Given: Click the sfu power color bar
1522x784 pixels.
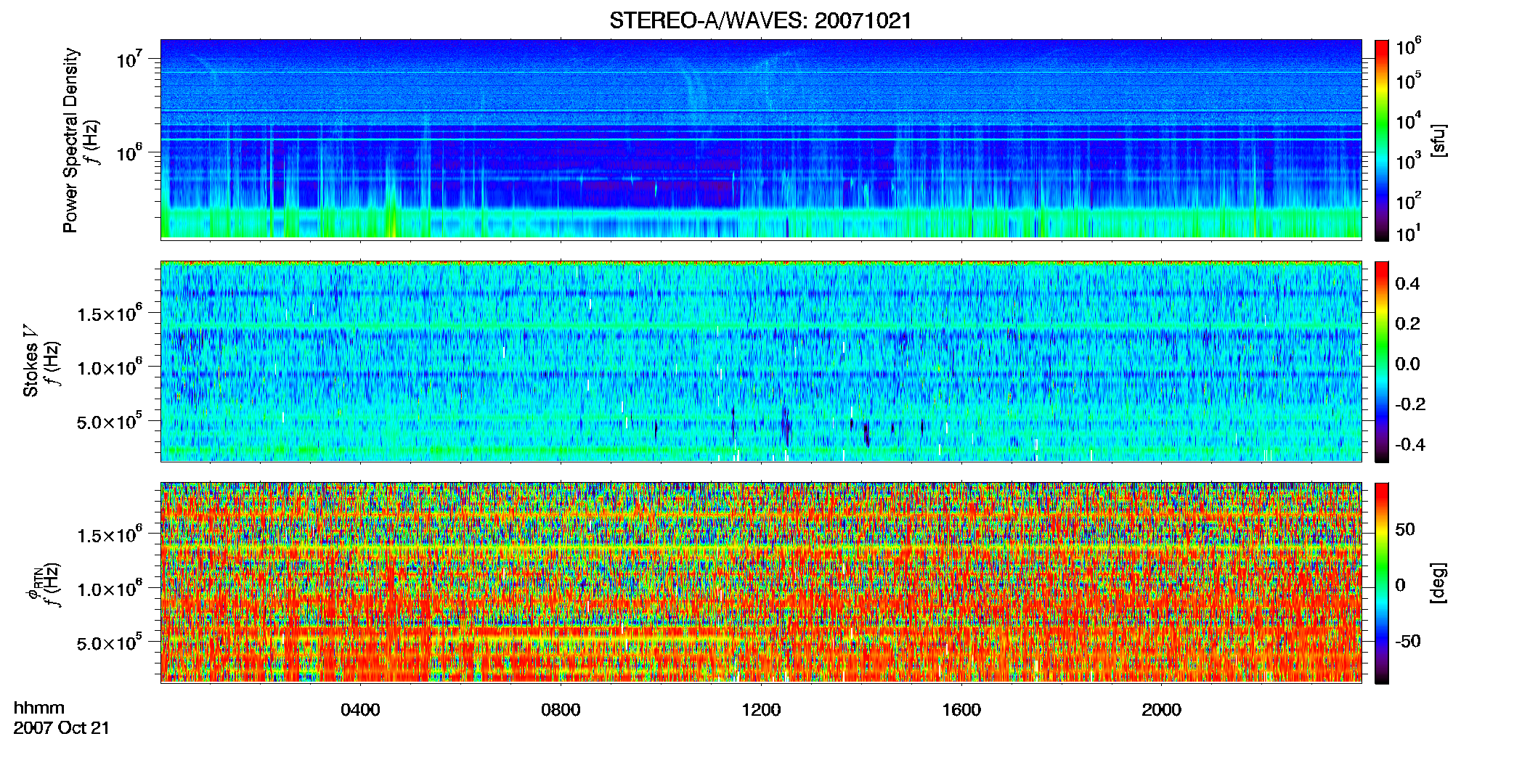Looking at the screenshot, I should [1382, 140].
